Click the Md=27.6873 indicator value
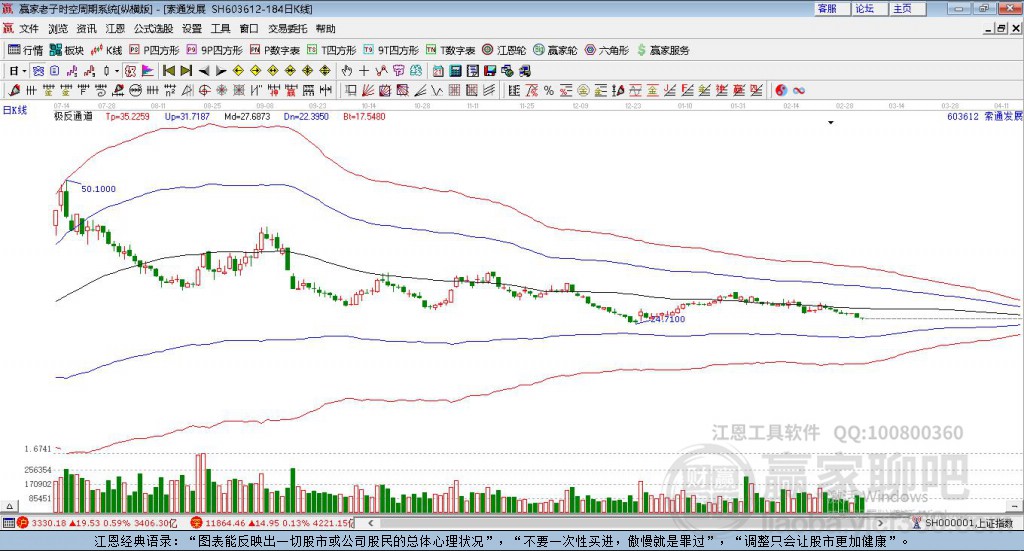 [247, 116]
